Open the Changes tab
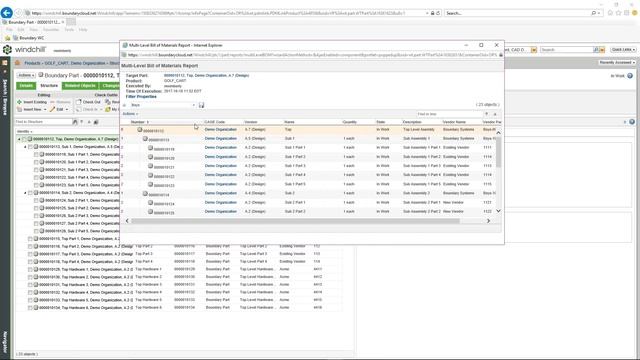Screen dimensions: 640x360 [110, 86]
